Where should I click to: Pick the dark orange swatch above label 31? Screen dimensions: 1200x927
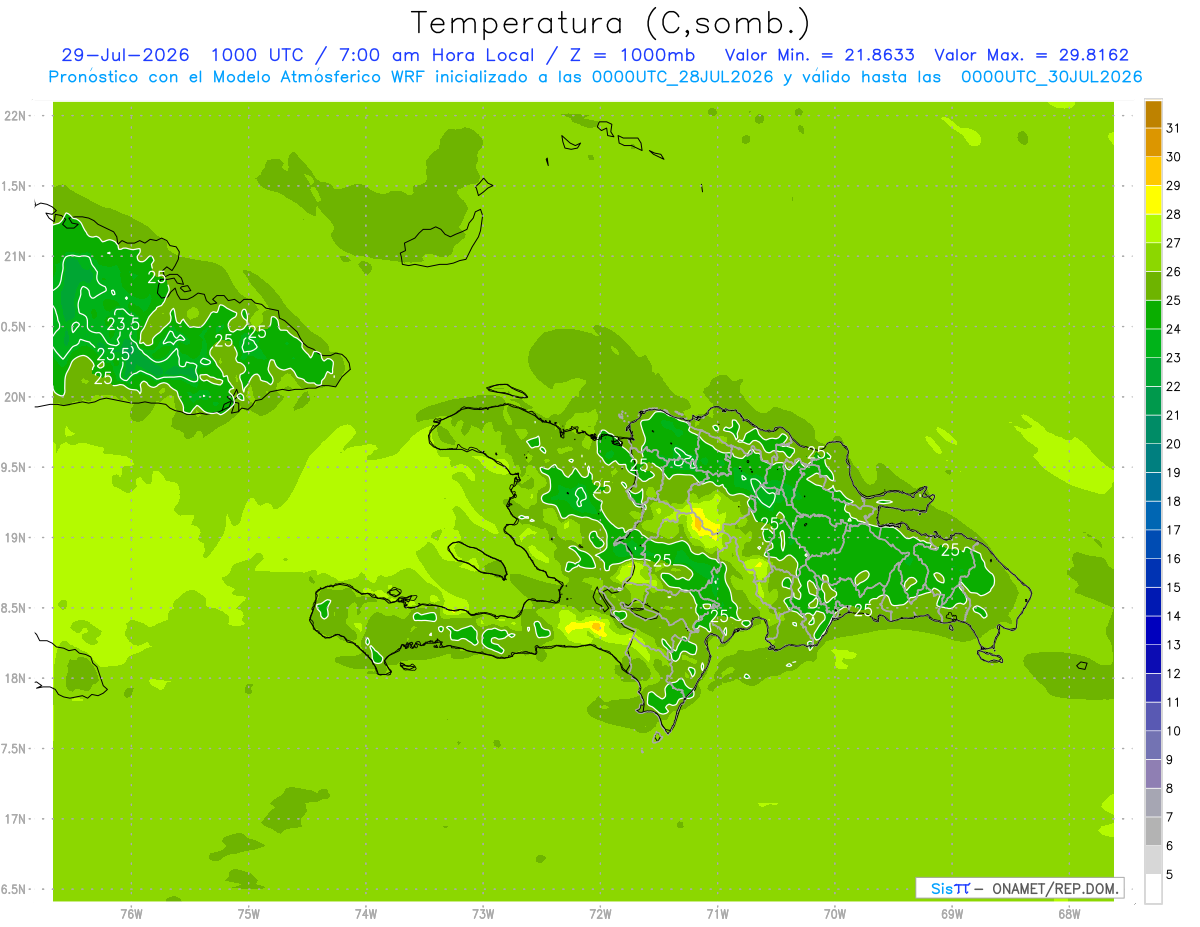pos(1153,114)
